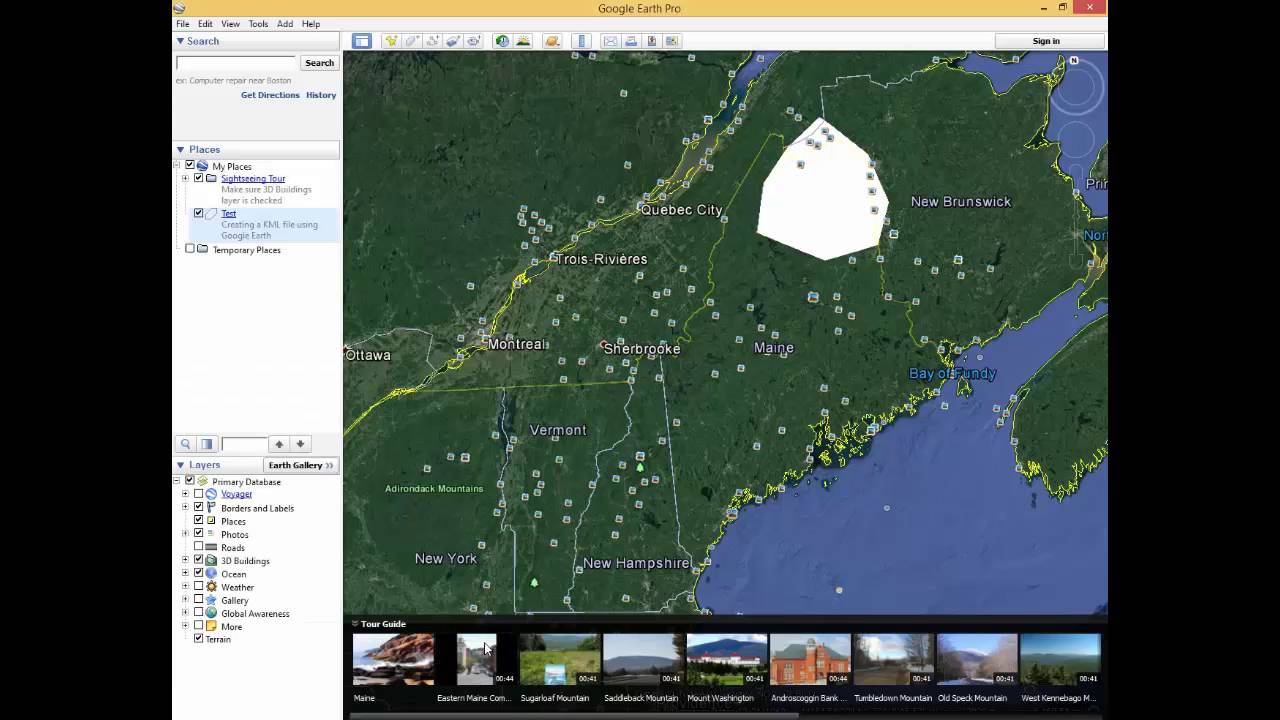Click the Sign in button
This screenshot has height=720, width=1280.
pyautogui.click(x=1046, y=41)
